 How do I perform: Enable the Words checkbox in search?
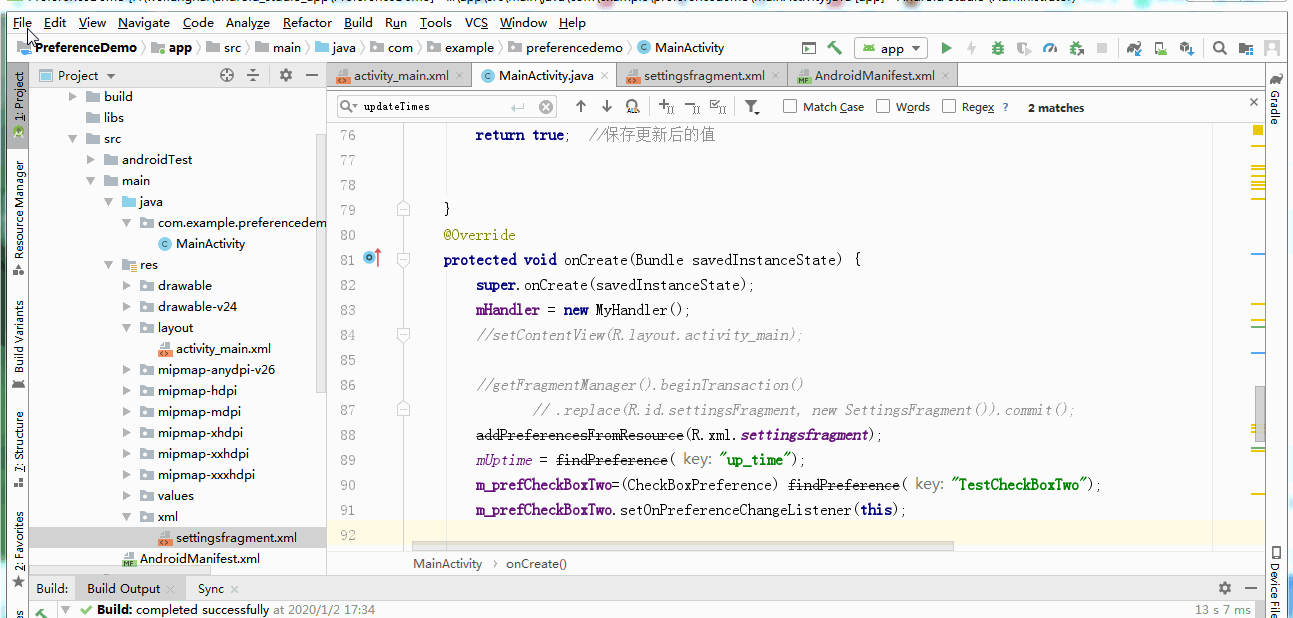click(880, 106)
